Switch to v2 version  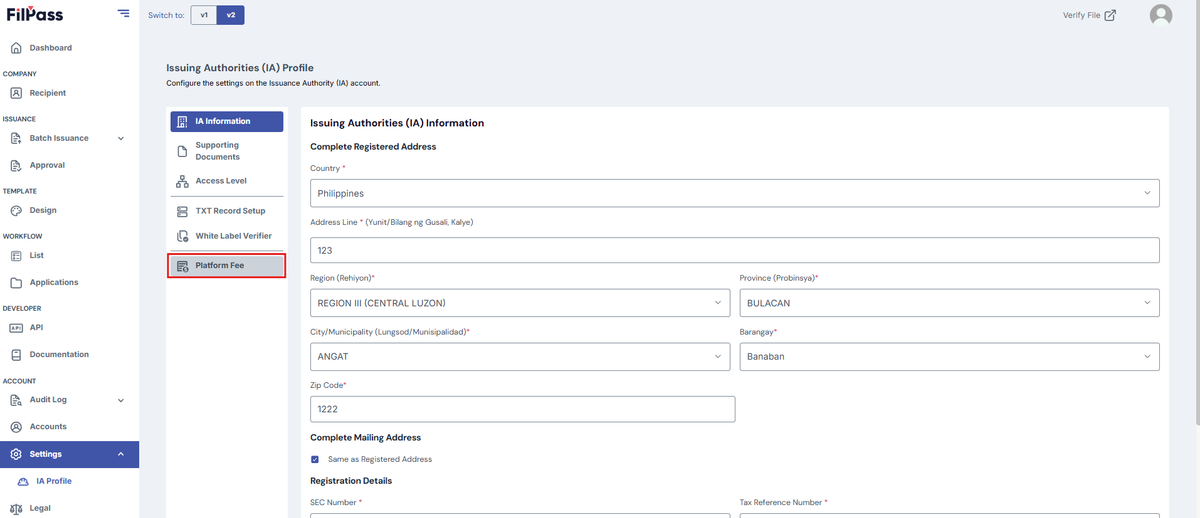231,15
